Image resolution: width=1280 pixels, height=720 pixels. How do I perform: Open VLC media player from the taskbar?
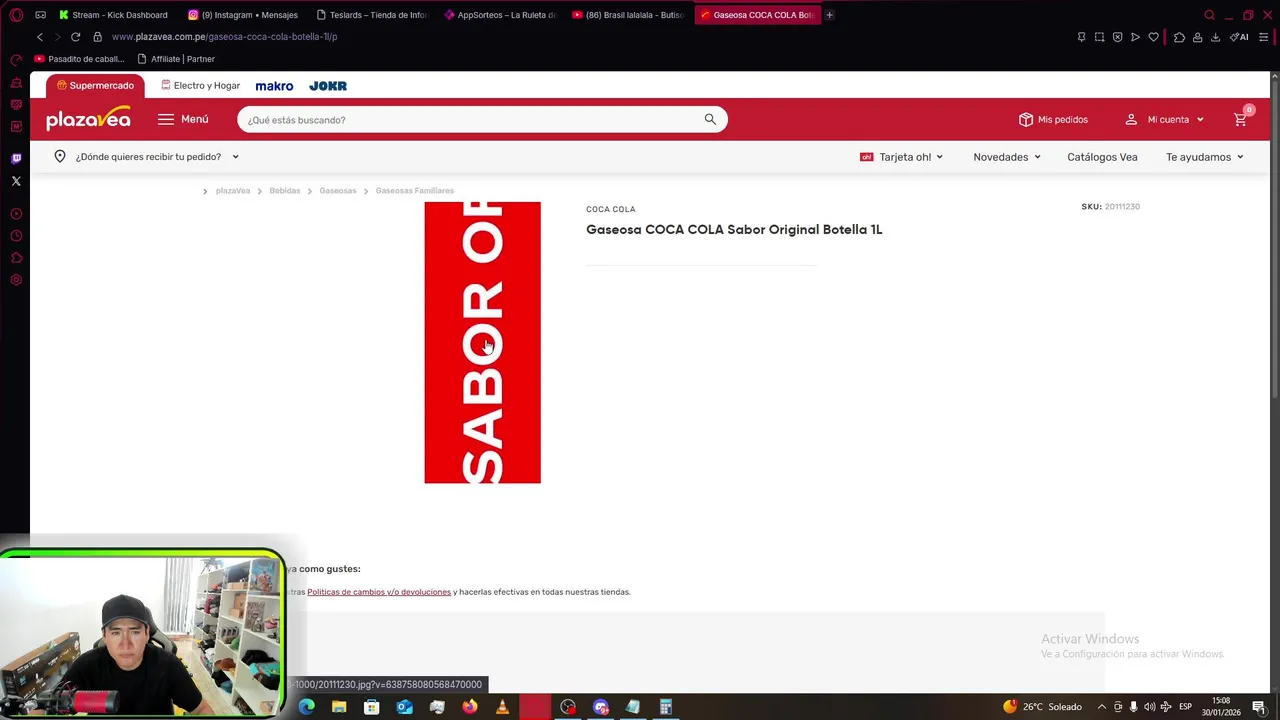502,707
